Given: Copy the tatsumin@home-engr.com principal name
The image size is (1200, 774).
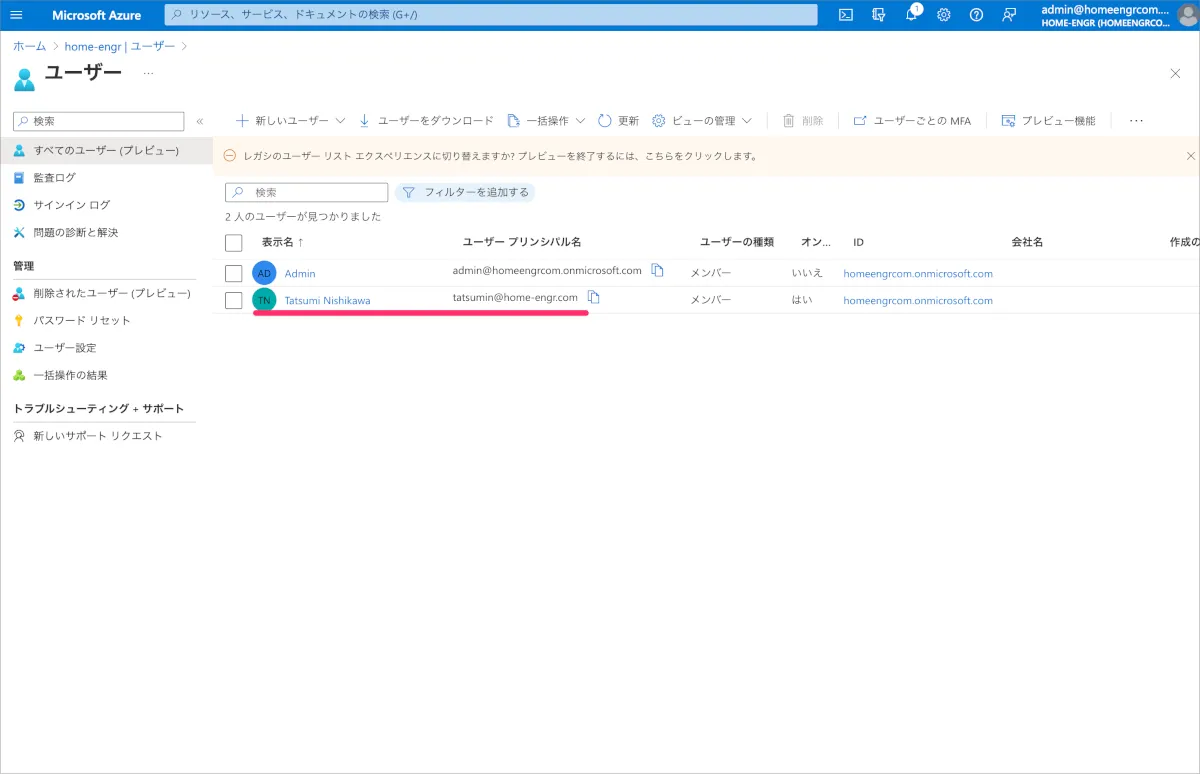Looking at the screenshot, I should 593,297.
